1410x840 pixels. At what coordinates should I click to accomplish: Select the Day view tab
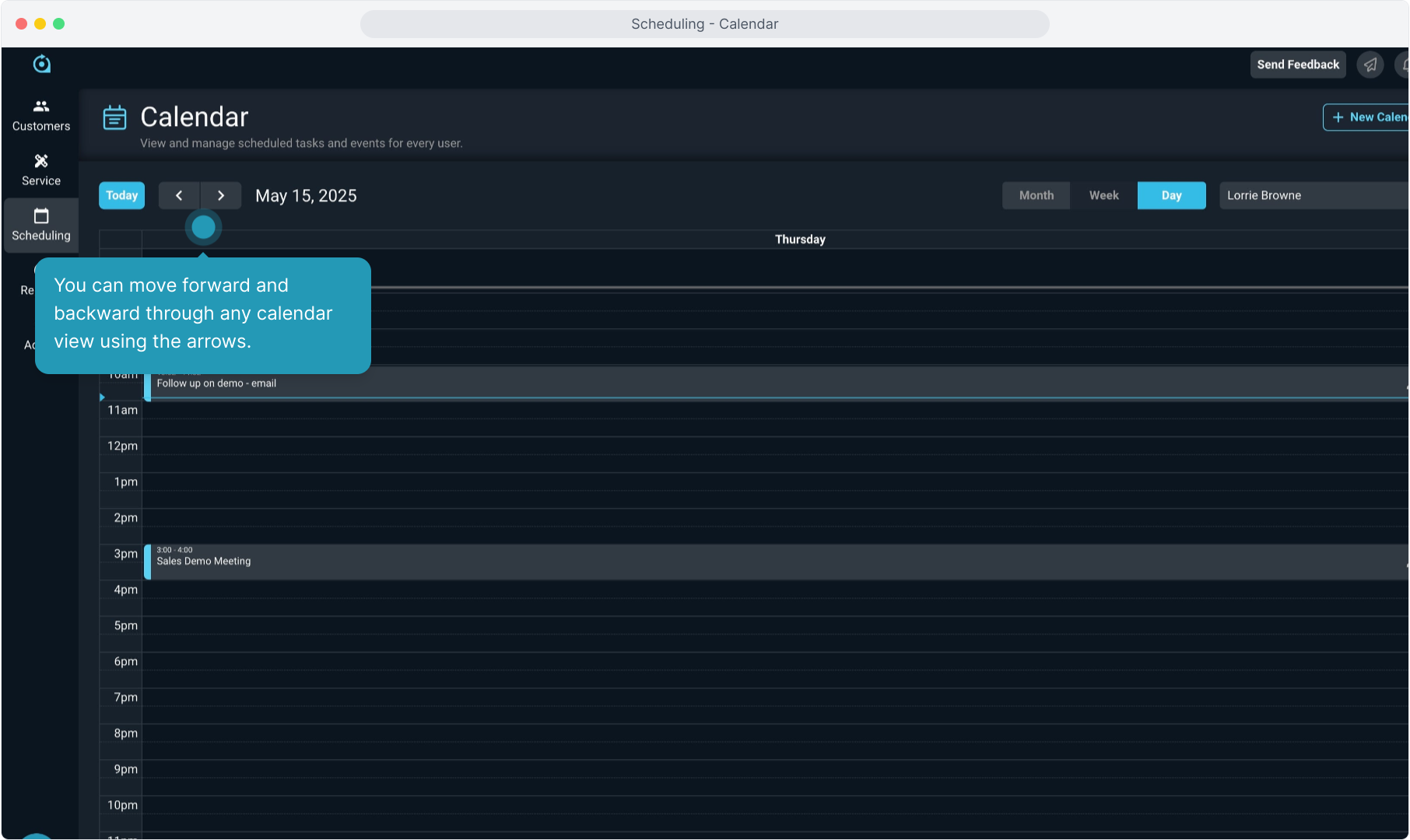click(x=1171, y=196)
